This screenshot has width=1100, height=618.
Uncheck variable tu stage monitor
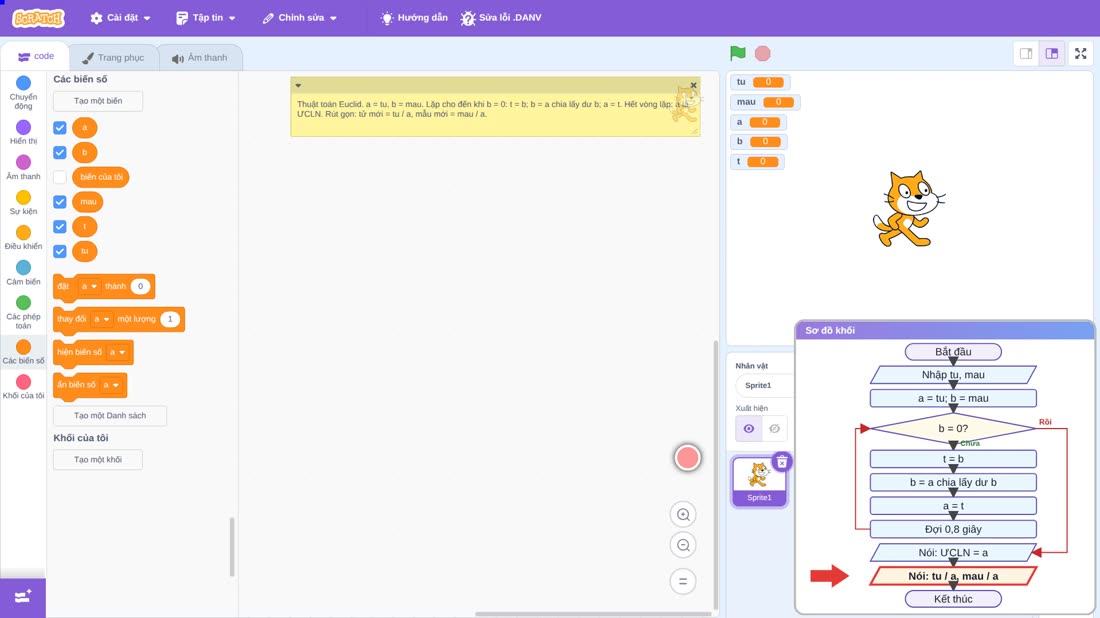(60, 251)
